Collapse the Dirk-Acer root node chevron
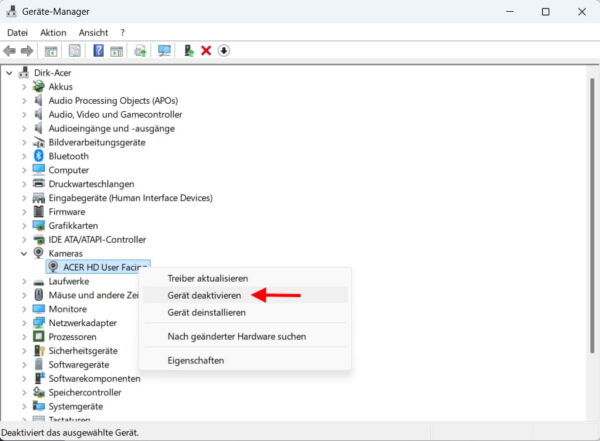Image resolution: width=600 pixels, height=441 pixels. pos(9,73)
